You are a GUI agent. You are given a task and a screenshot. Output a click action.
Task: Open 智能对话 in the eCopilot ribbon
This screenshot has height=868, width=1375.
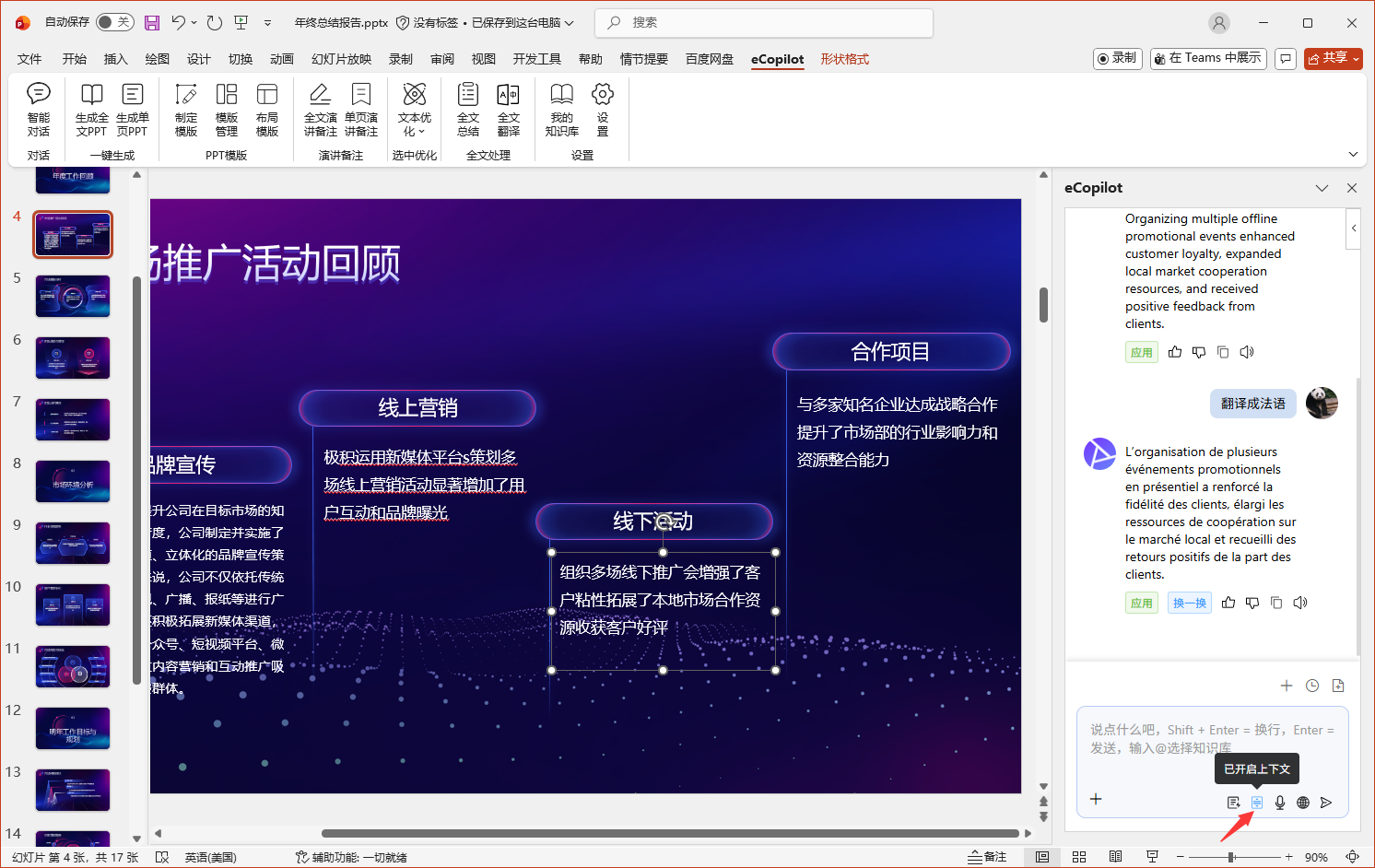click(38, 109)
